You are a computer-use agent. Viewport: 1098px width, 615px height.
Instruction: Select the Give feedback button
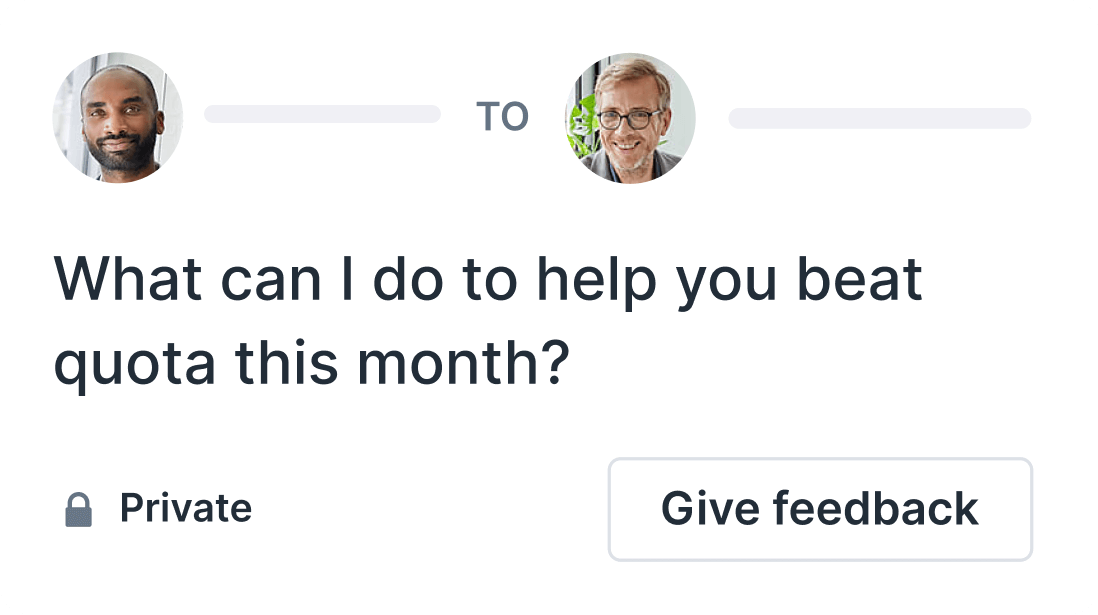820,509
